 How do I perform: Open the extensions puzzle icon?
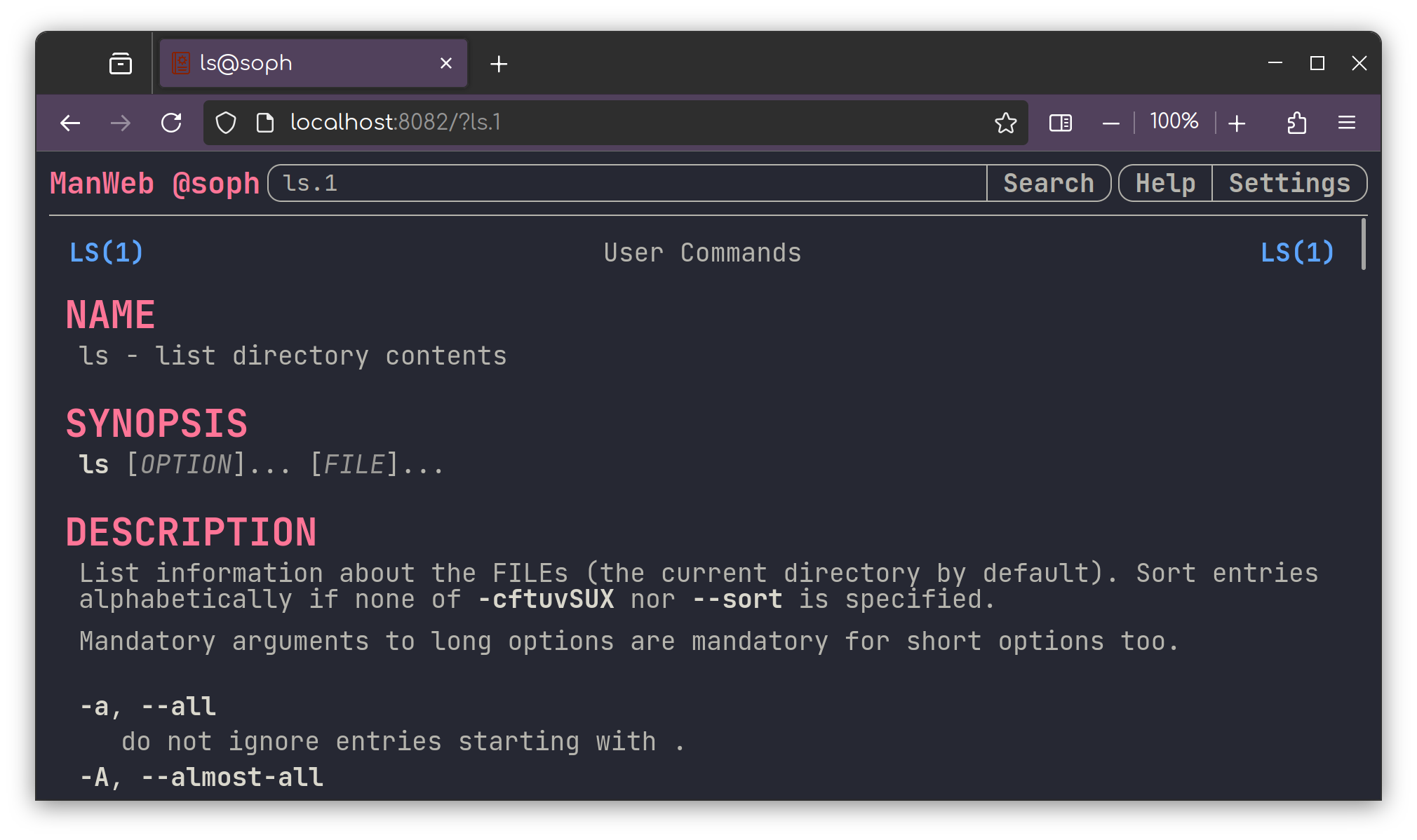(x=1296, y=123)
